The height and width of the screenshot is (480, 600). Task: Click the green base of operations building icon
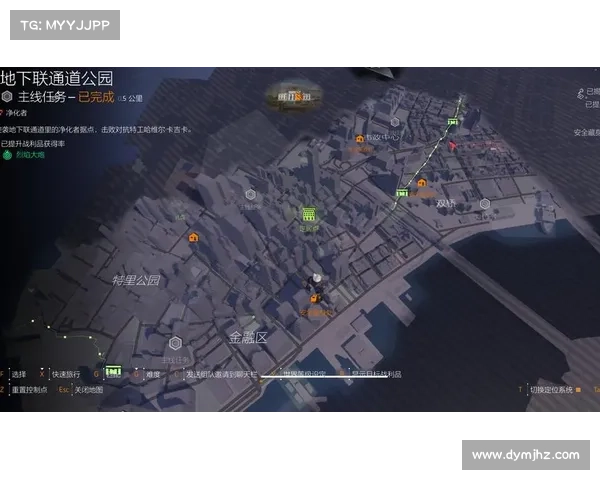click(309, 214)
